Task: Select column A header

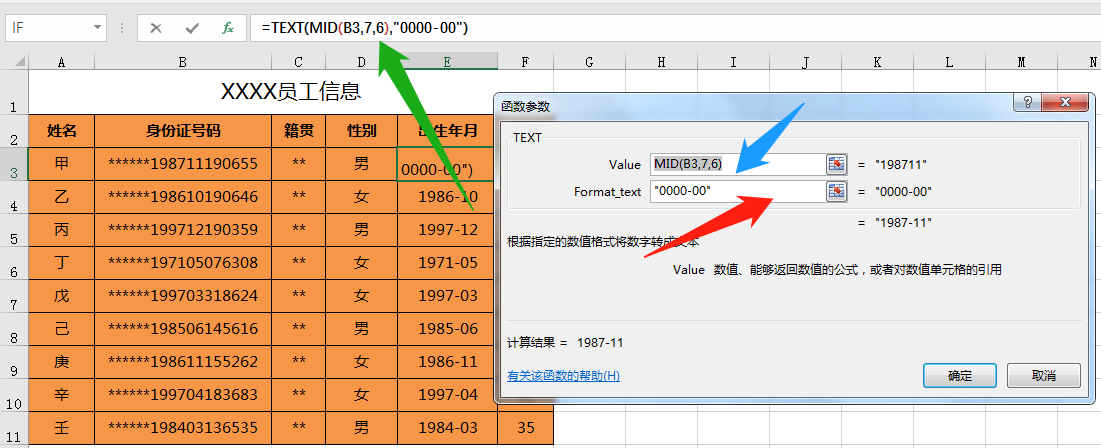Action: tap(61, 62)
